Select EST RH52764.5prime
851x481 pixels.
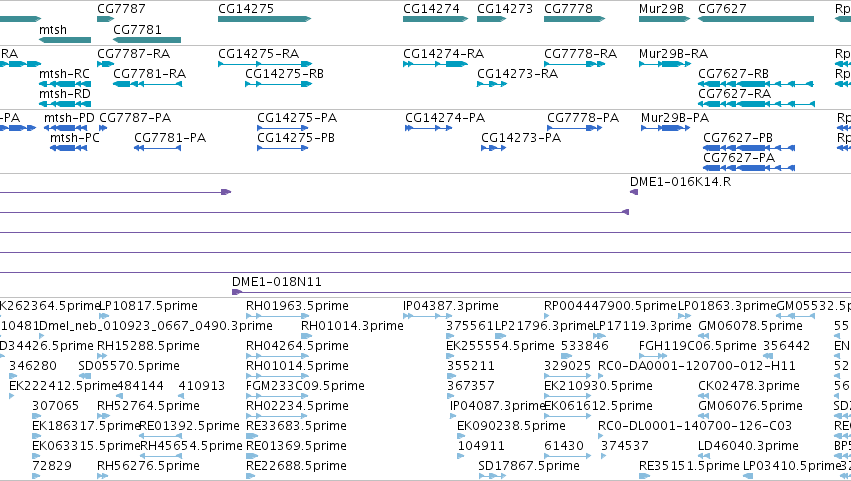tap(148, 406)
